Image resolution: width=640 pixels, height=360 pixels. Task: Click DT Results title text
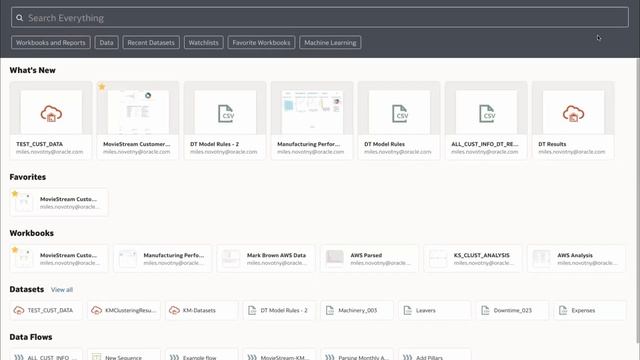(552, 144)
